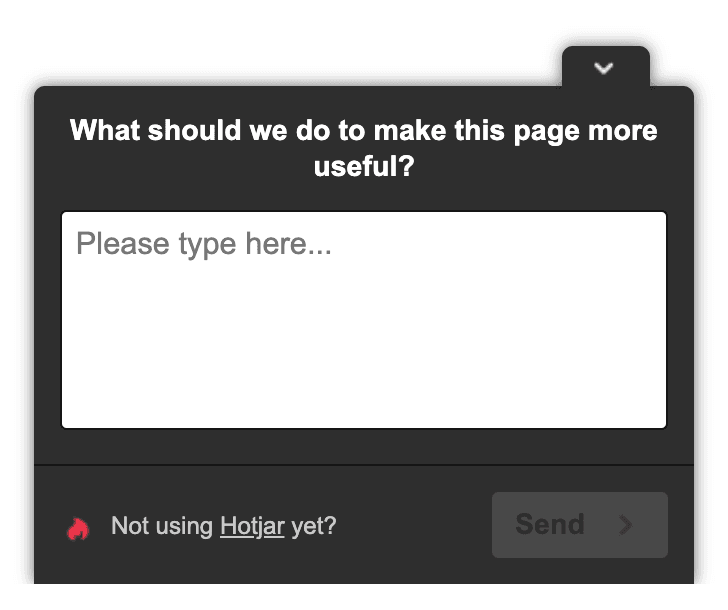Click the red Hotjar flame logo
The image size is (728, 610).
click(78, 528)
